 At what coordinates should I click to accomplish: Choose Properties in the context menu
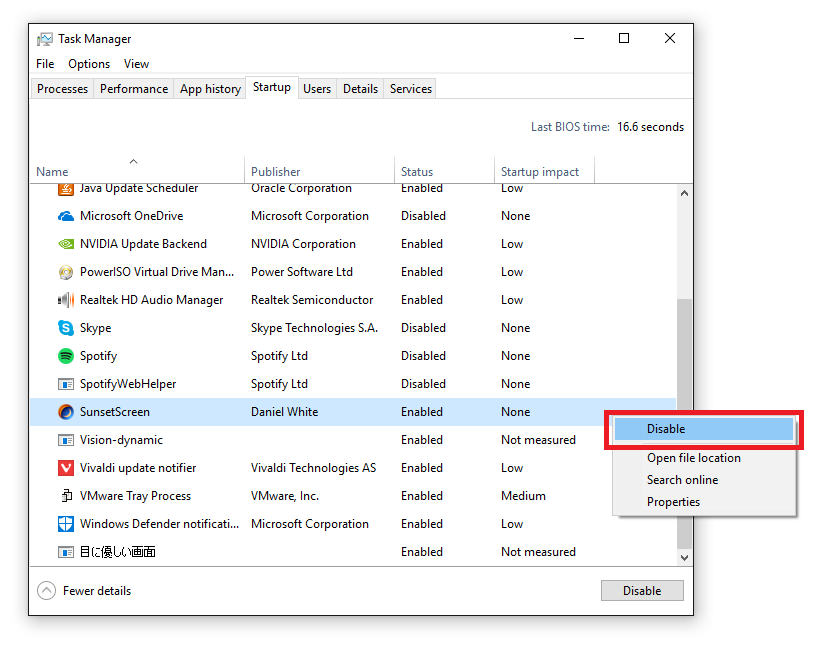pos(704,502)
